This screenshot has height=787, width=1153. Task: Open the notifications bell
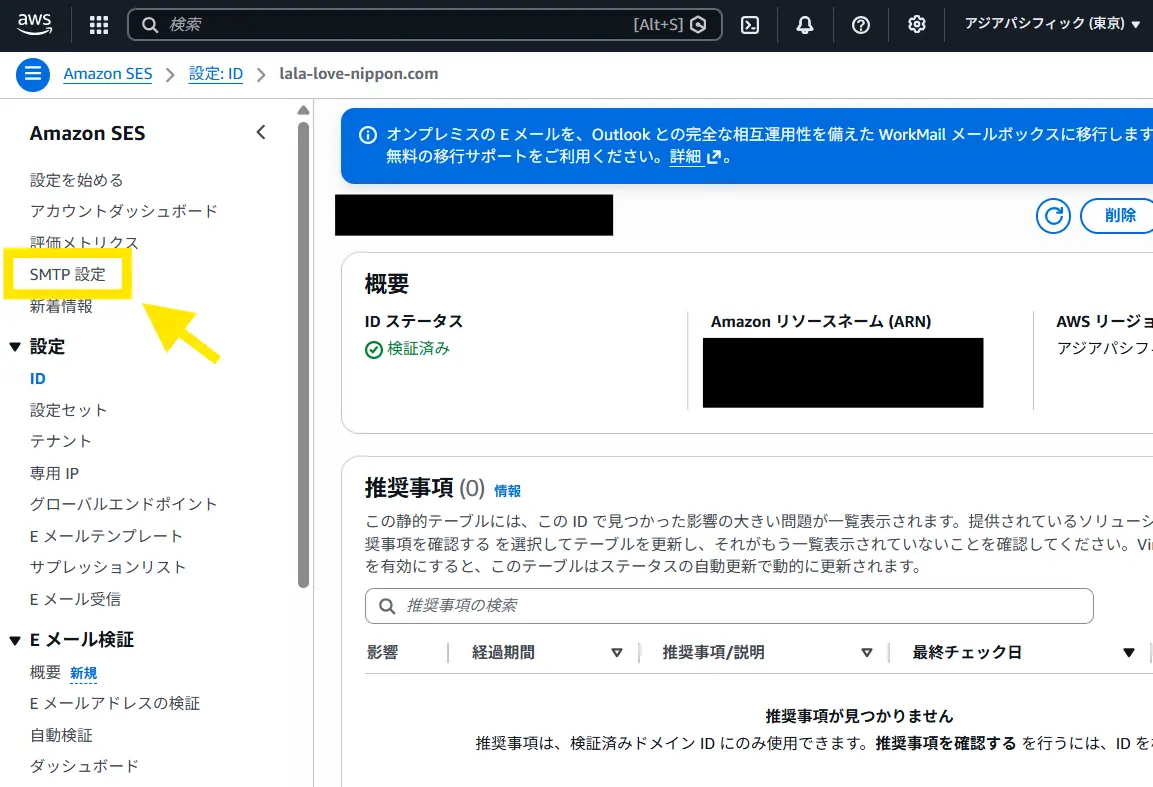805,25
